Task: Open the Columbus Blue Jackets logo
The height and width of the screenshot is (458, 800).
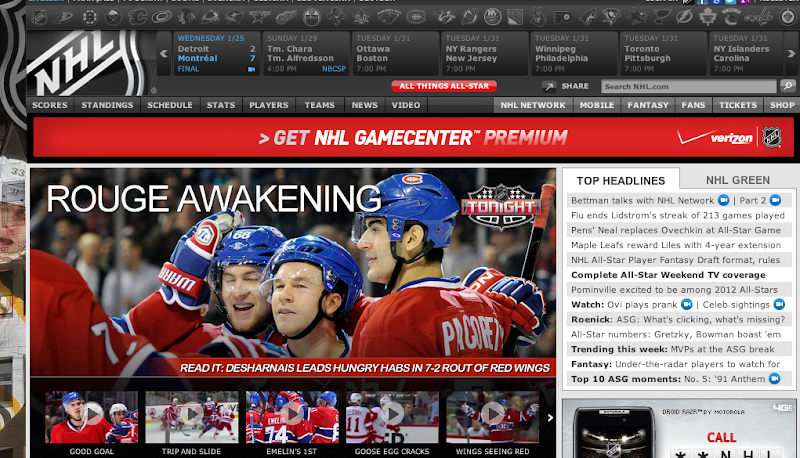Action: point(235,17)
